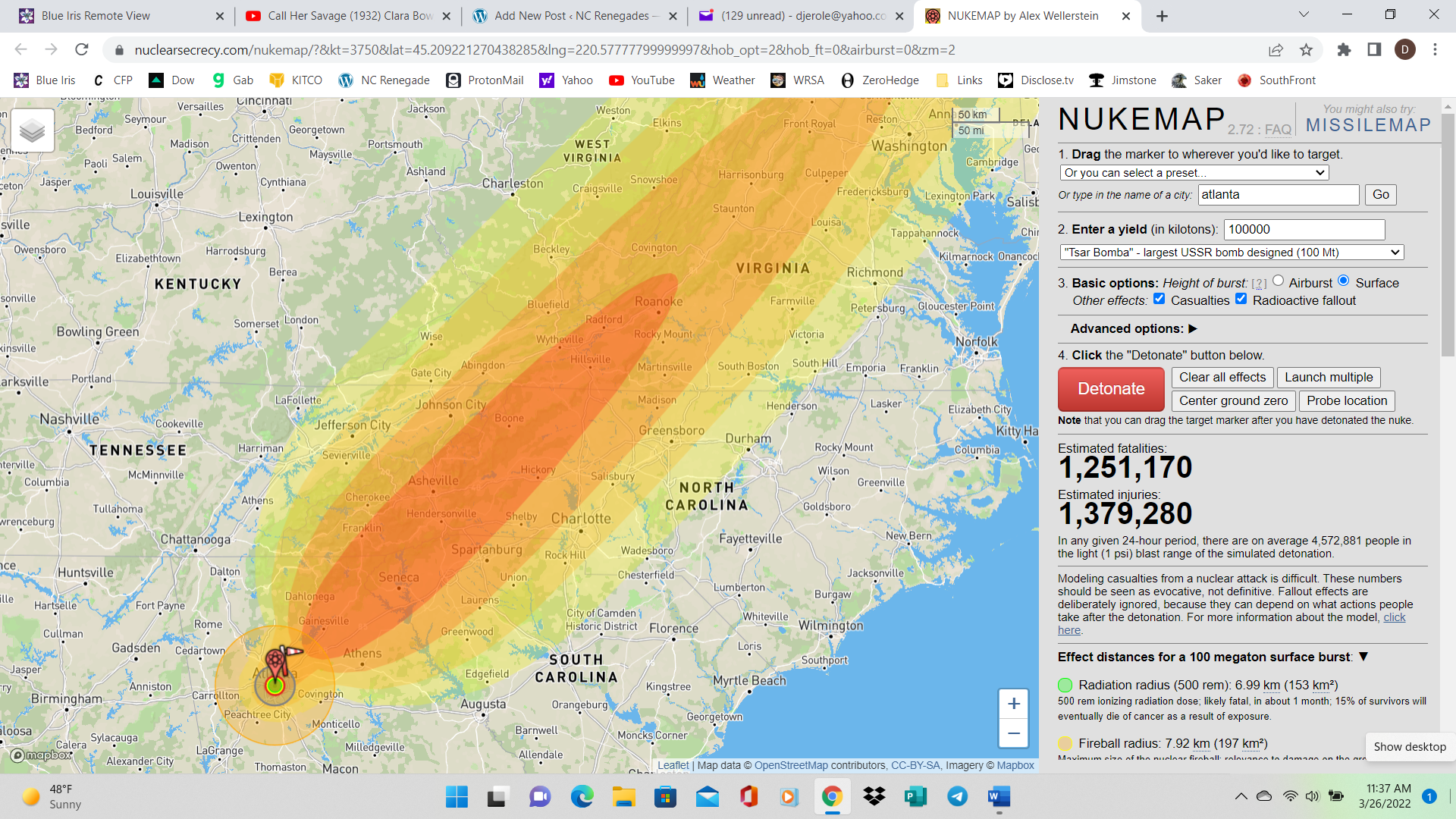This screenshot has height=819, width=1456.
Task: Click Go button next to city field
Action: coord(1381,194)
